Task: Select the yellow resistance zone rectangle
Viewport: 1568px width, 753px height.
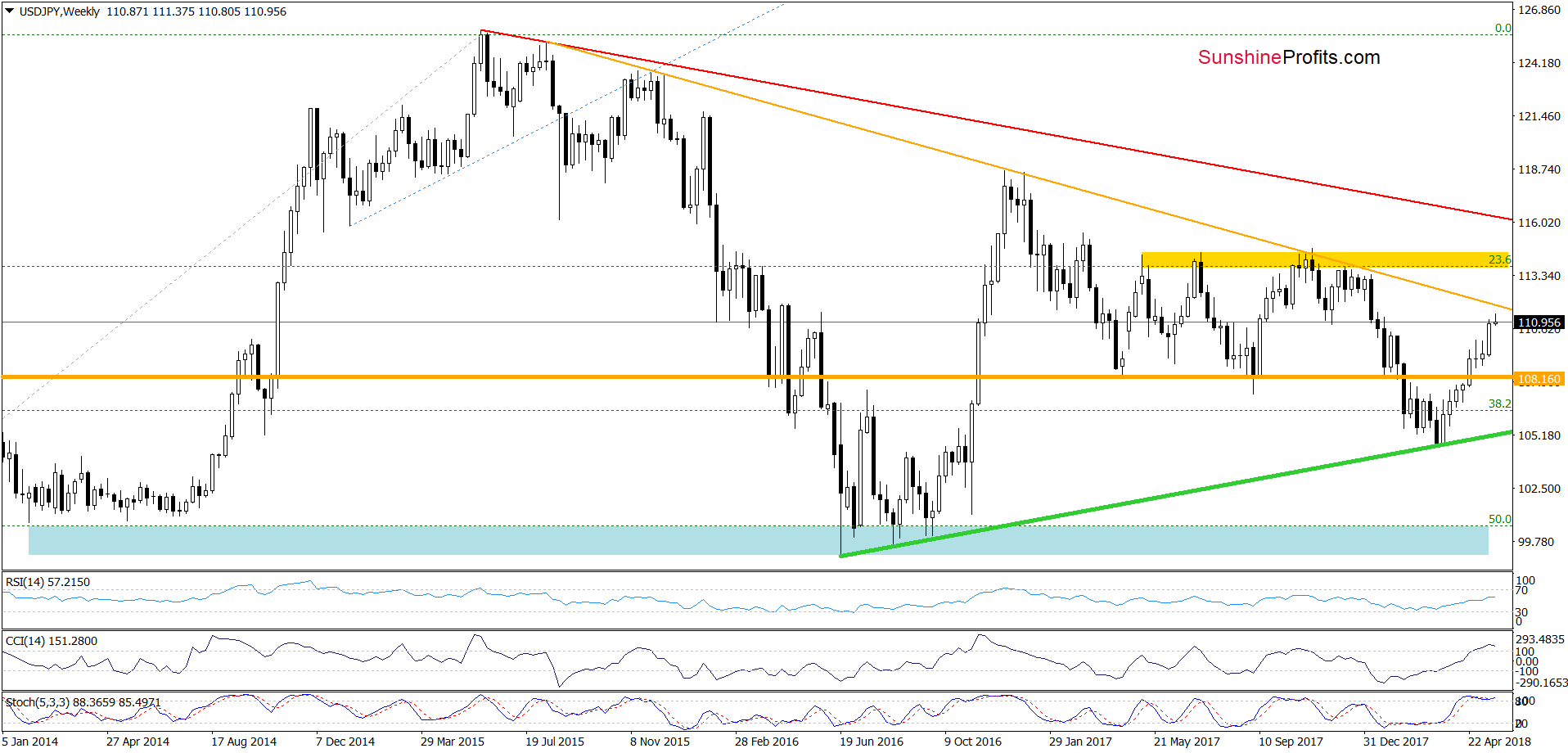Action: pyautogui.click(x=1325, y=259)
